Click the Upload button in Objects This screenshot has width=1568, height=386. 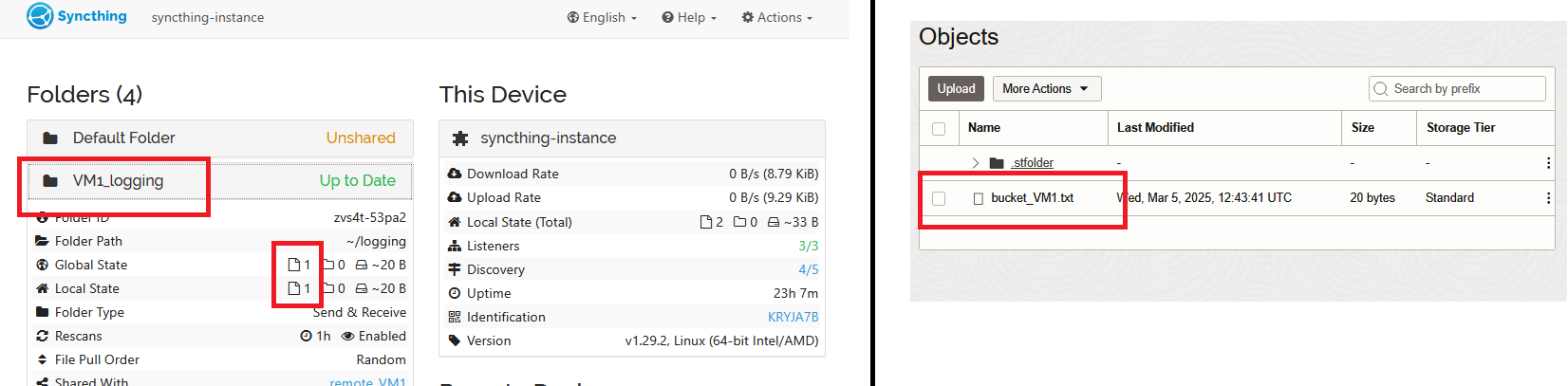[956, 88]
